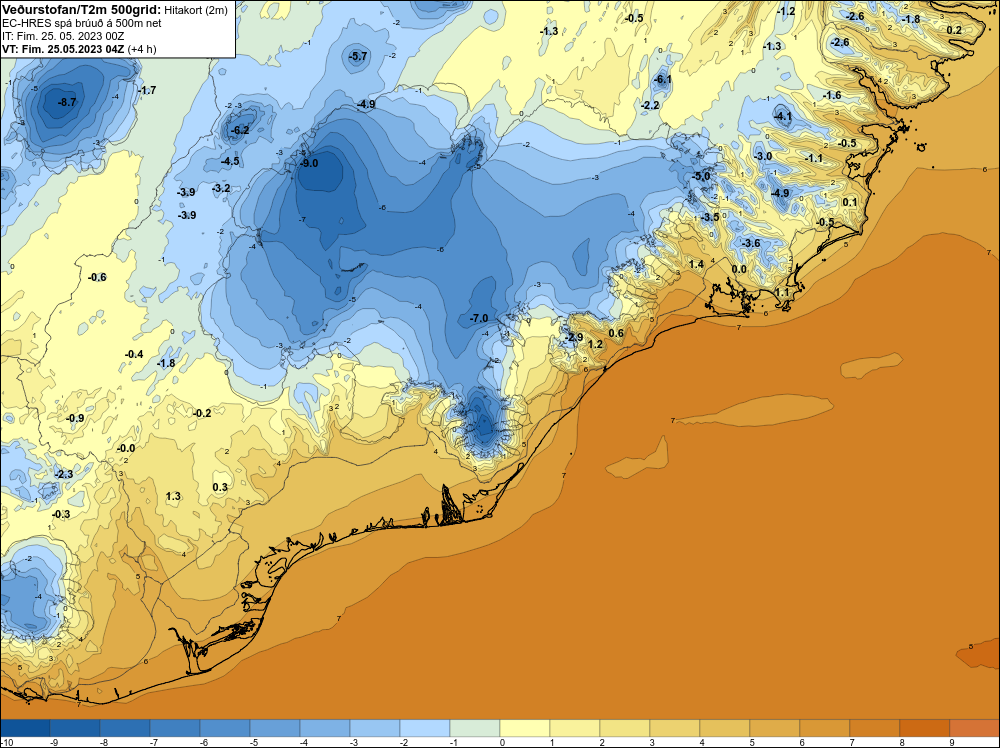
Task: Click the -2.3 temperature label
Action: (64, 474)
